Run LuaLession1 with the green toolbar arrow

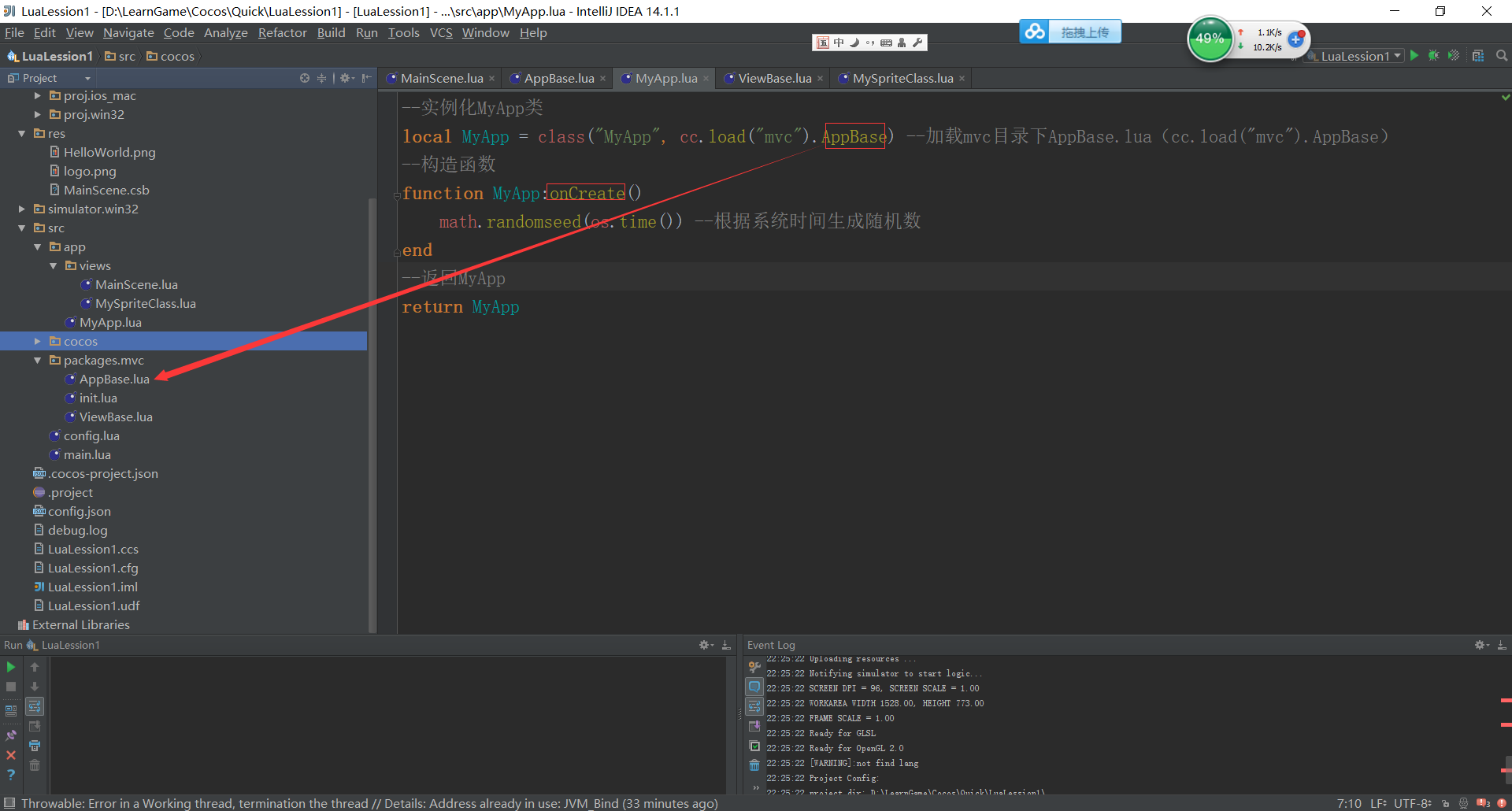(1414, 56)
